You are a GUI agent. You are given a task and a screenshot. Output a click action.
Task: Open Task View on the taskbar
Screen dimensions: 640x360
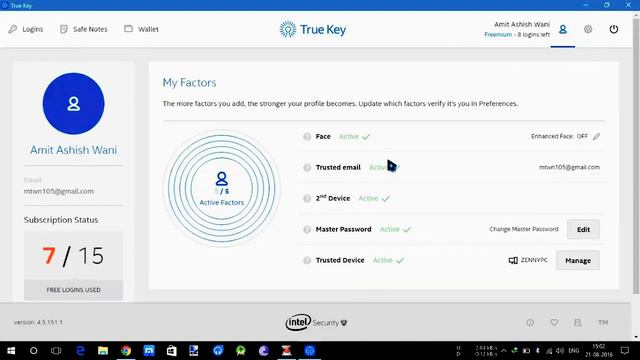point(56,351)
